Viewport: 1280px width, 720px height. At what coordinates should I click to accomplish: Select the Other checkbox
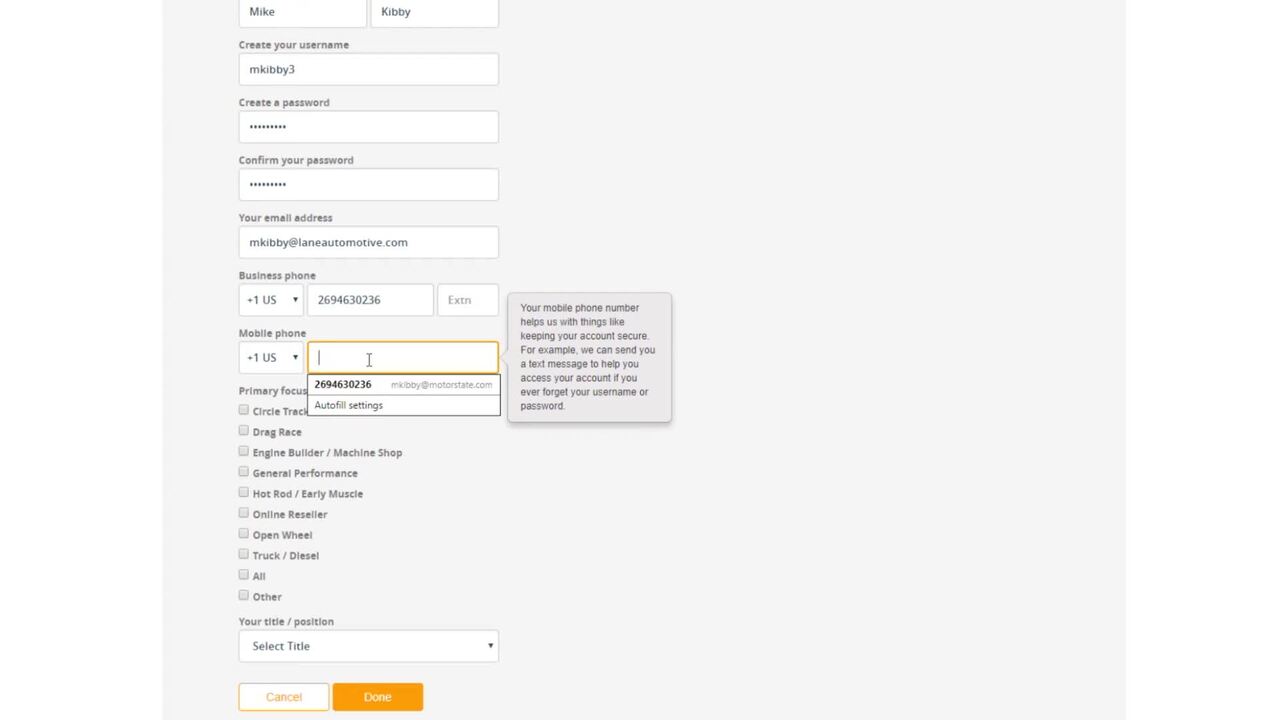point(244,596)
